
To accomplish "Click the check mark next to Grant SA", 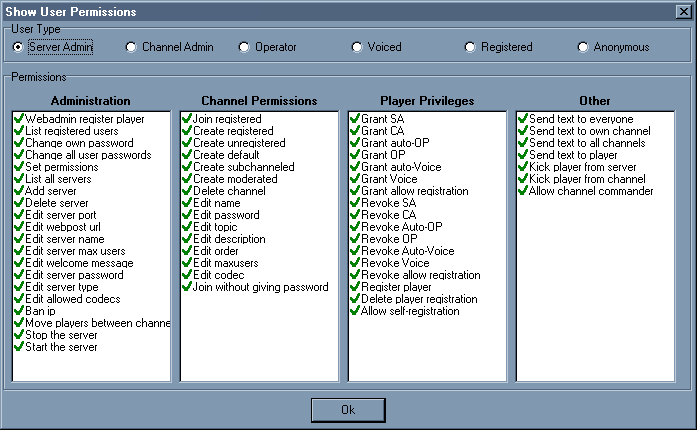I will pos(355,119).
